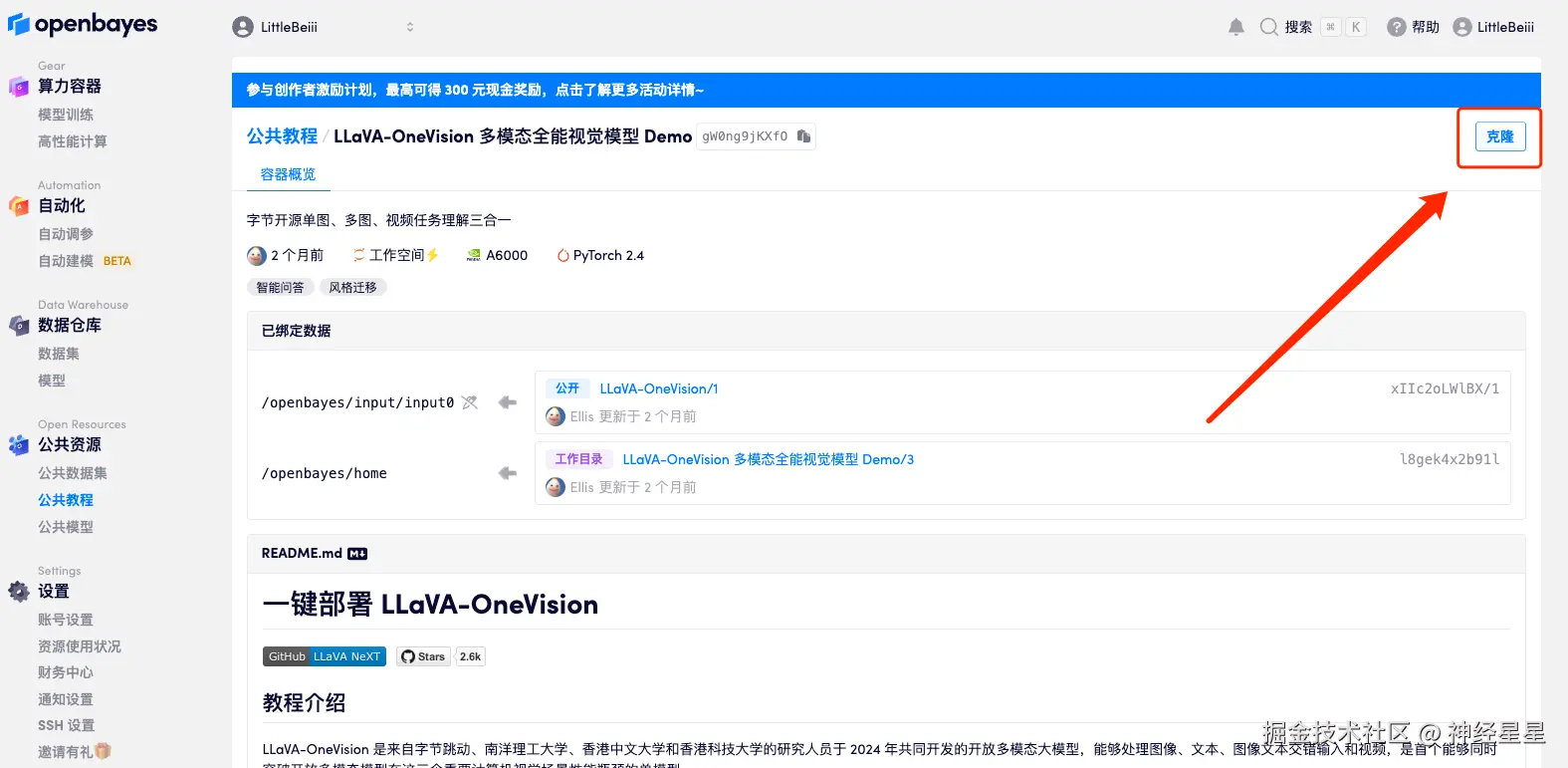Viewport: 1568px width, 768px height.
Task: Click the 数据仓库 sidebar icon
Action: pos(19,325)
